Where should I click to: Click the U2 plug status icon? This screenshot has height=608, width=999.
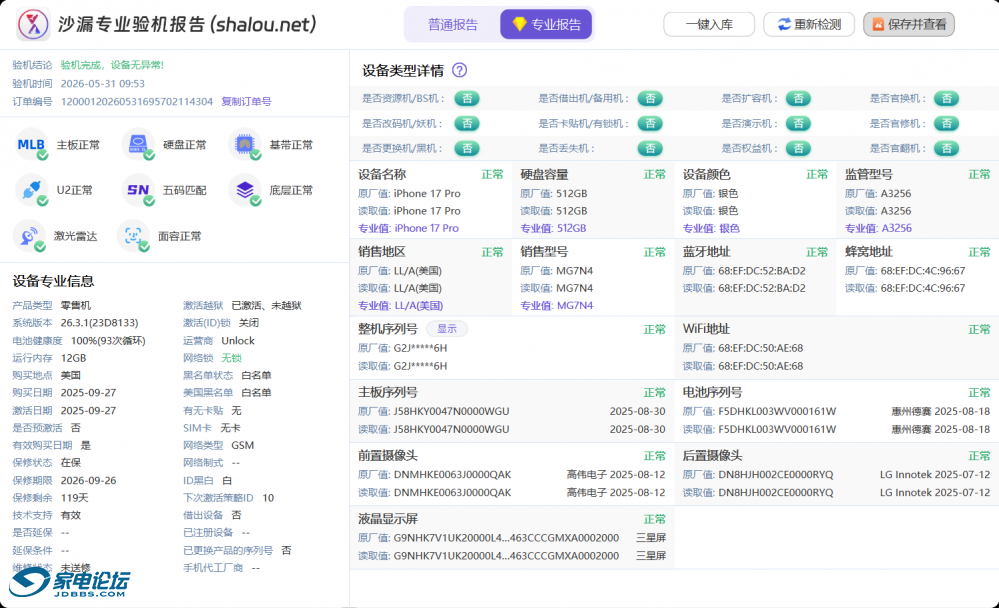[31, 190]
